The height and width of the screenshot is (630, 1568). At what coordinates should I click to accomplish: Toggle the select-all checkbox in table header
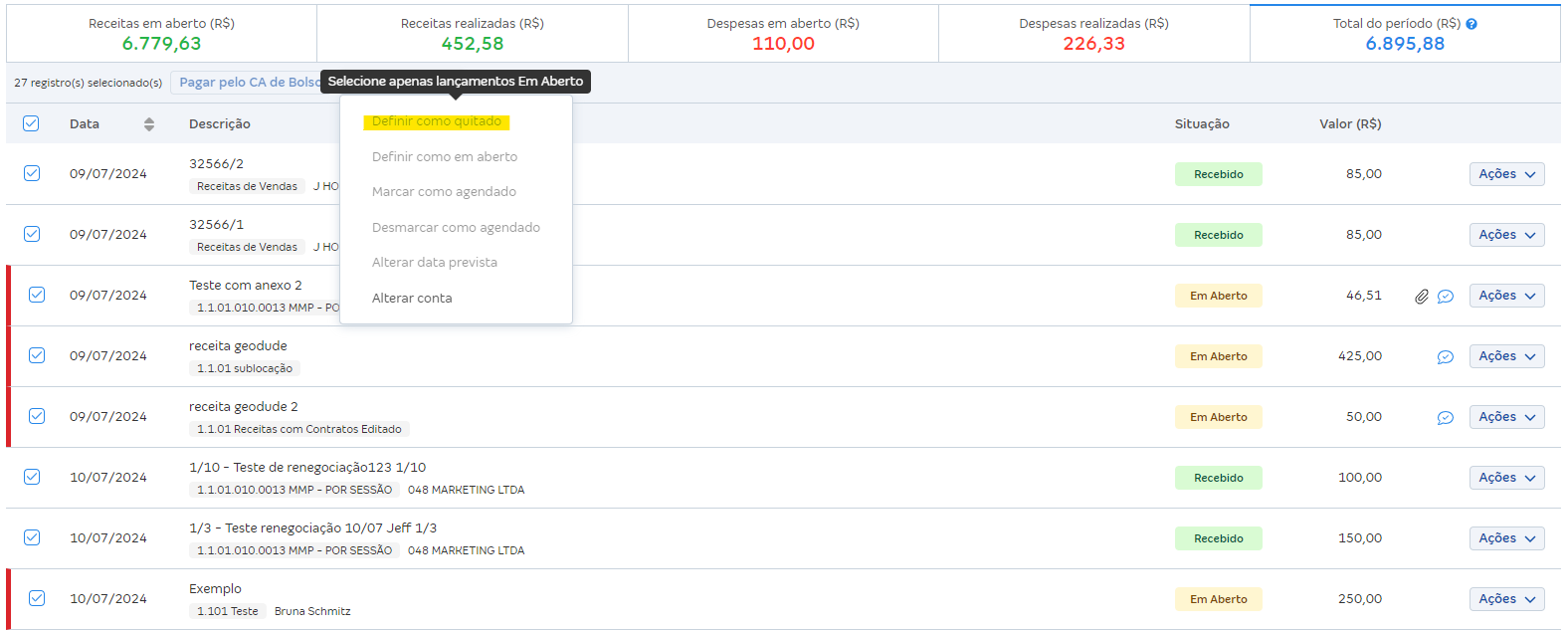(x=31, y=123)
